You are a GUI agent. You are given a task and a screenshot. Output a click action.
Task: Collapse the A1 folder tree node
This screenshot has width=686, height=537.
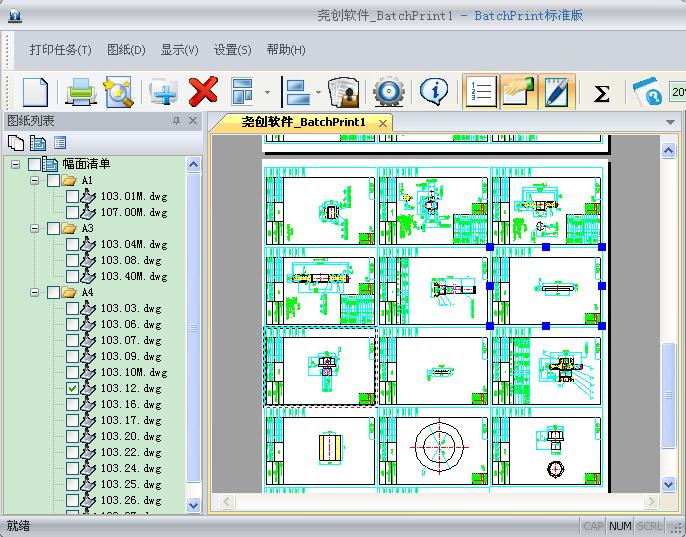click(x=35, y=181)
